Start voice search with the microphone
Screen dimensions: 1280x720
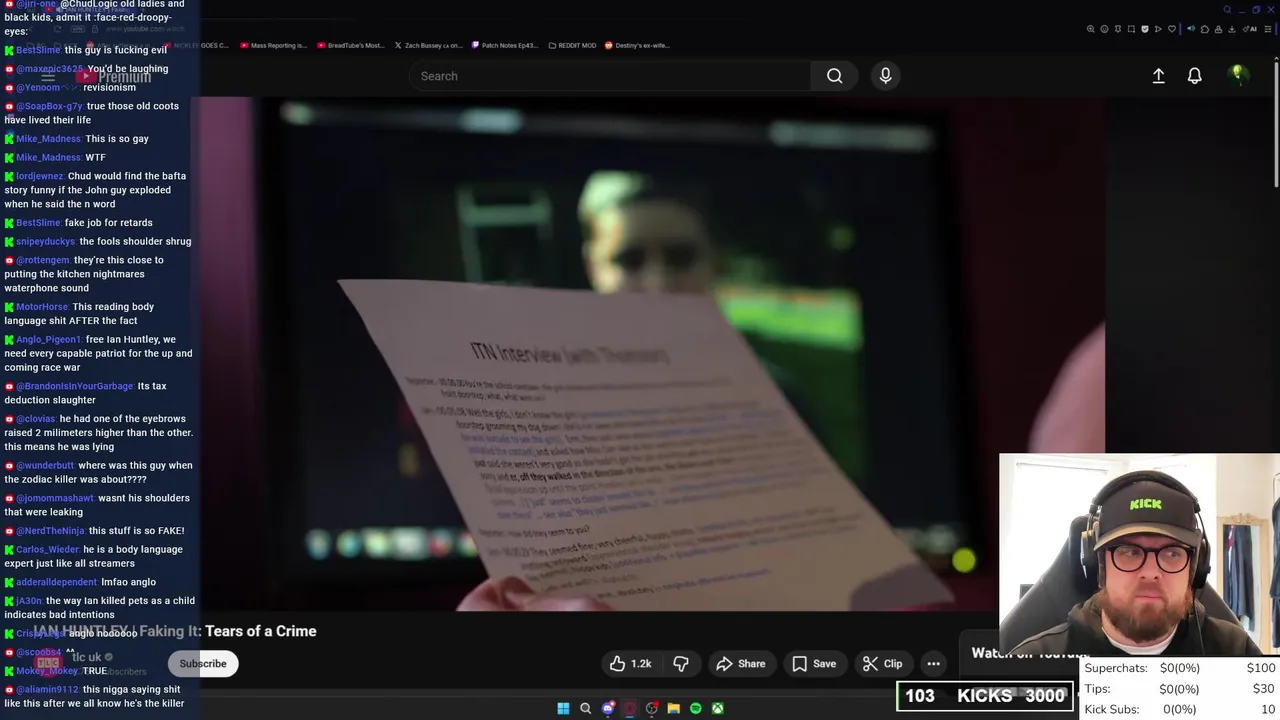tap(885, 76)
